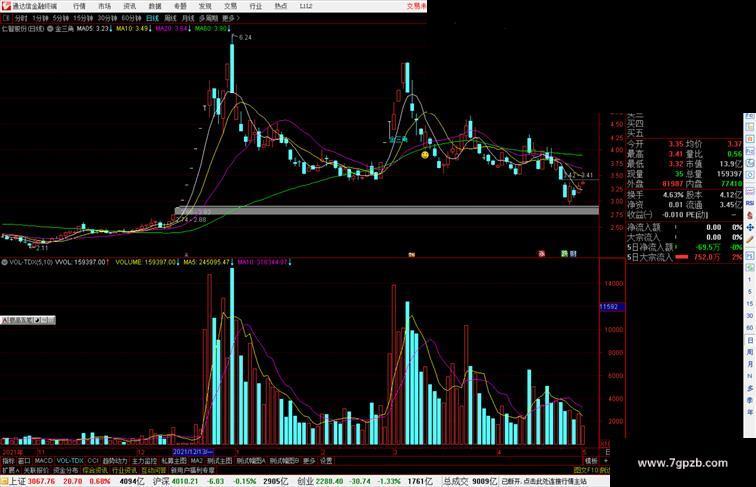
Task: Select the RSI indicator icon in sidebar
Action: click(750, 203)
